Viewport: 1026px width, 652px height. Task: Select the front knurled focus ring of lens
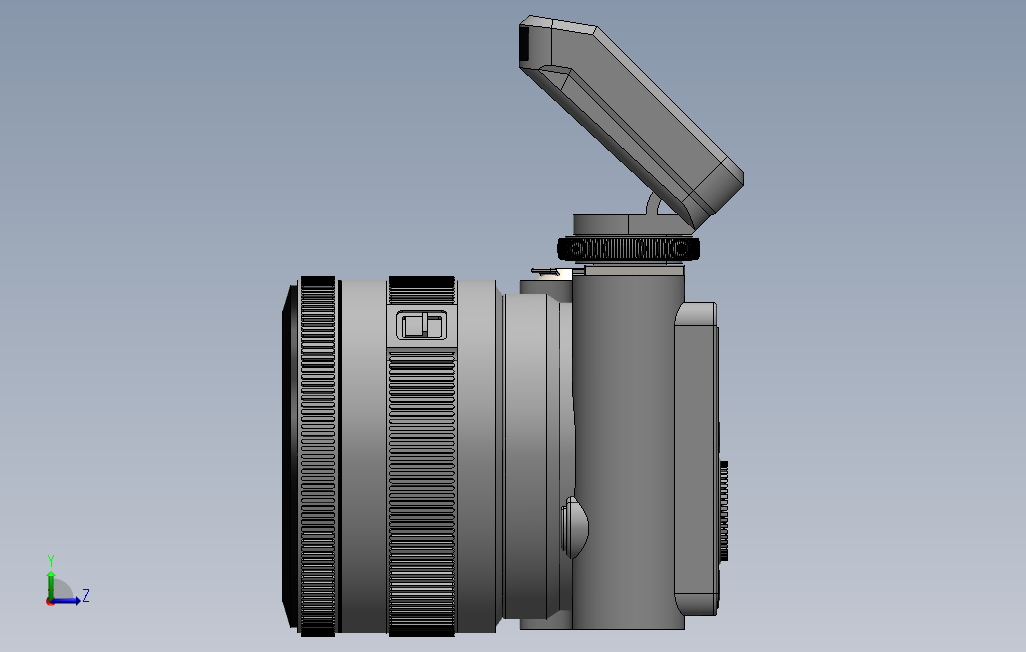tap(318, 456)
